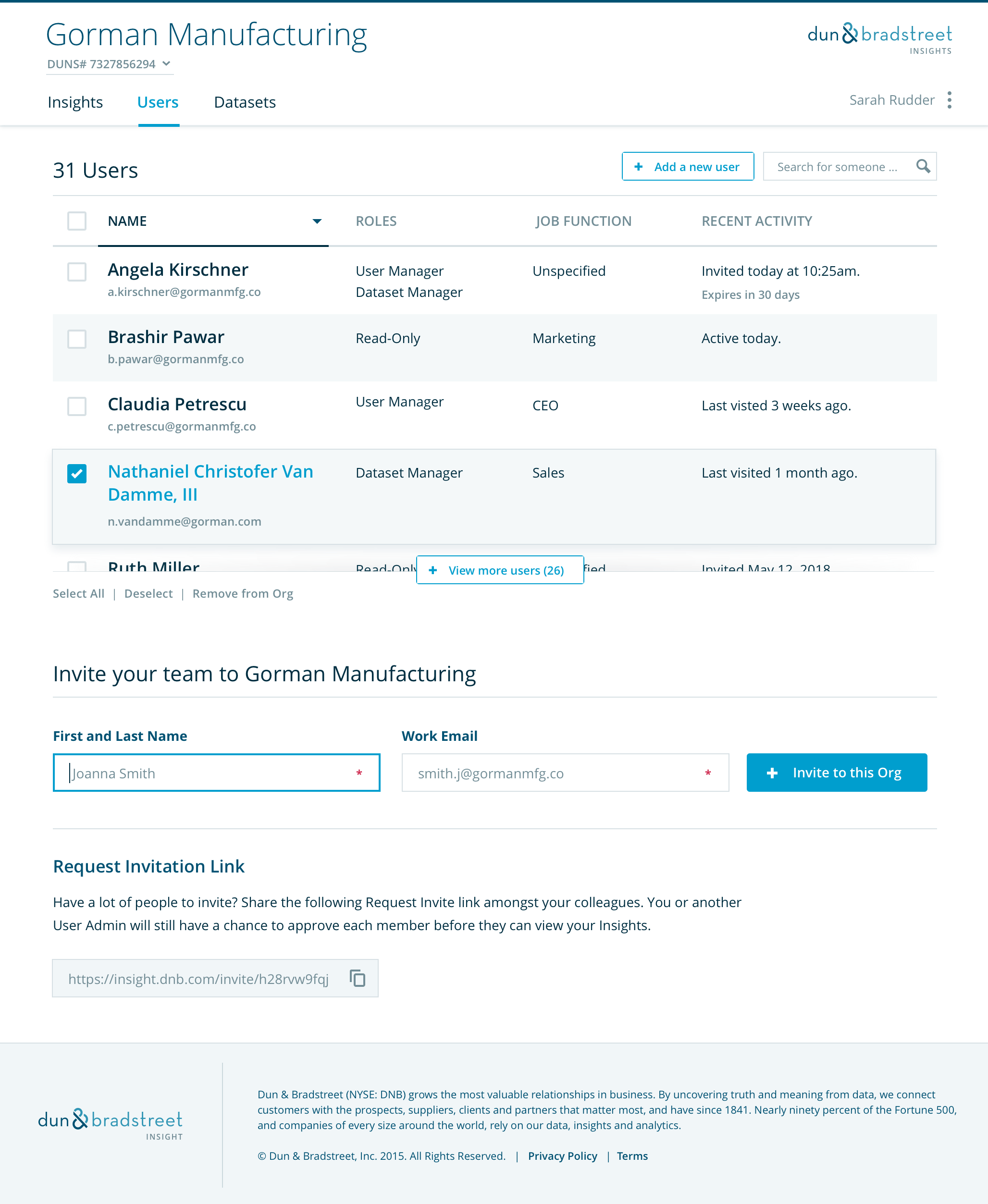Click the Deselect link
The image size is (988, 1204).
pos(148,593)
